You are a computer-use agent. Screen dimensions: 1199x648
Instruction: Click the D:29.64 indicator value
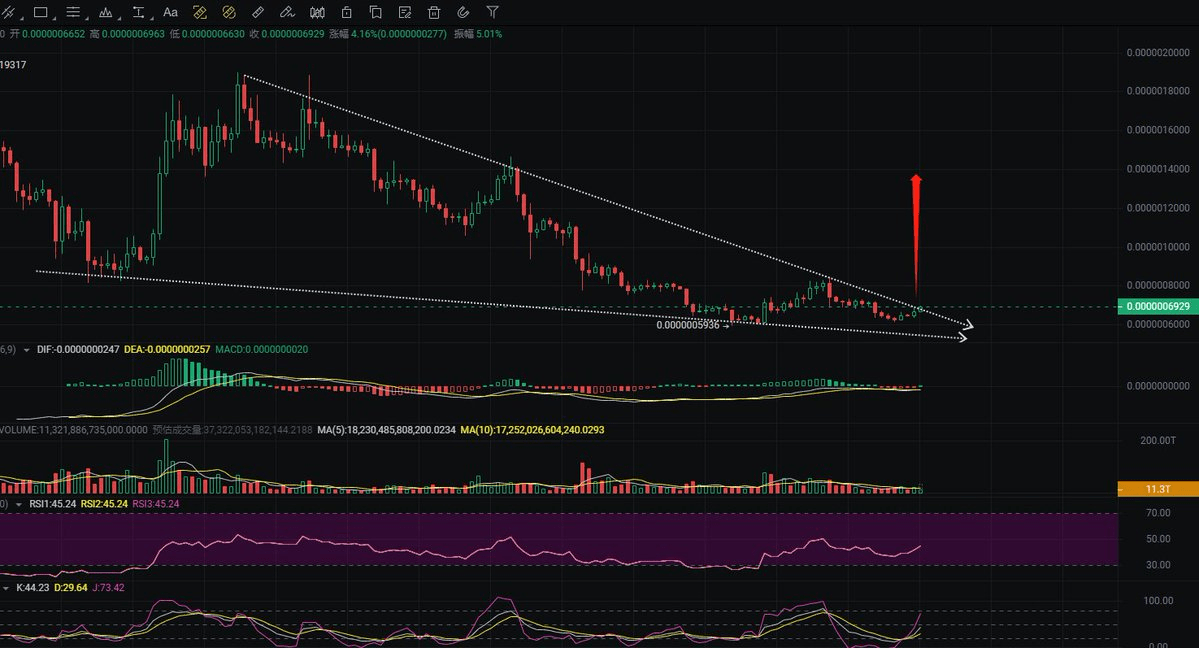(71, 588)
